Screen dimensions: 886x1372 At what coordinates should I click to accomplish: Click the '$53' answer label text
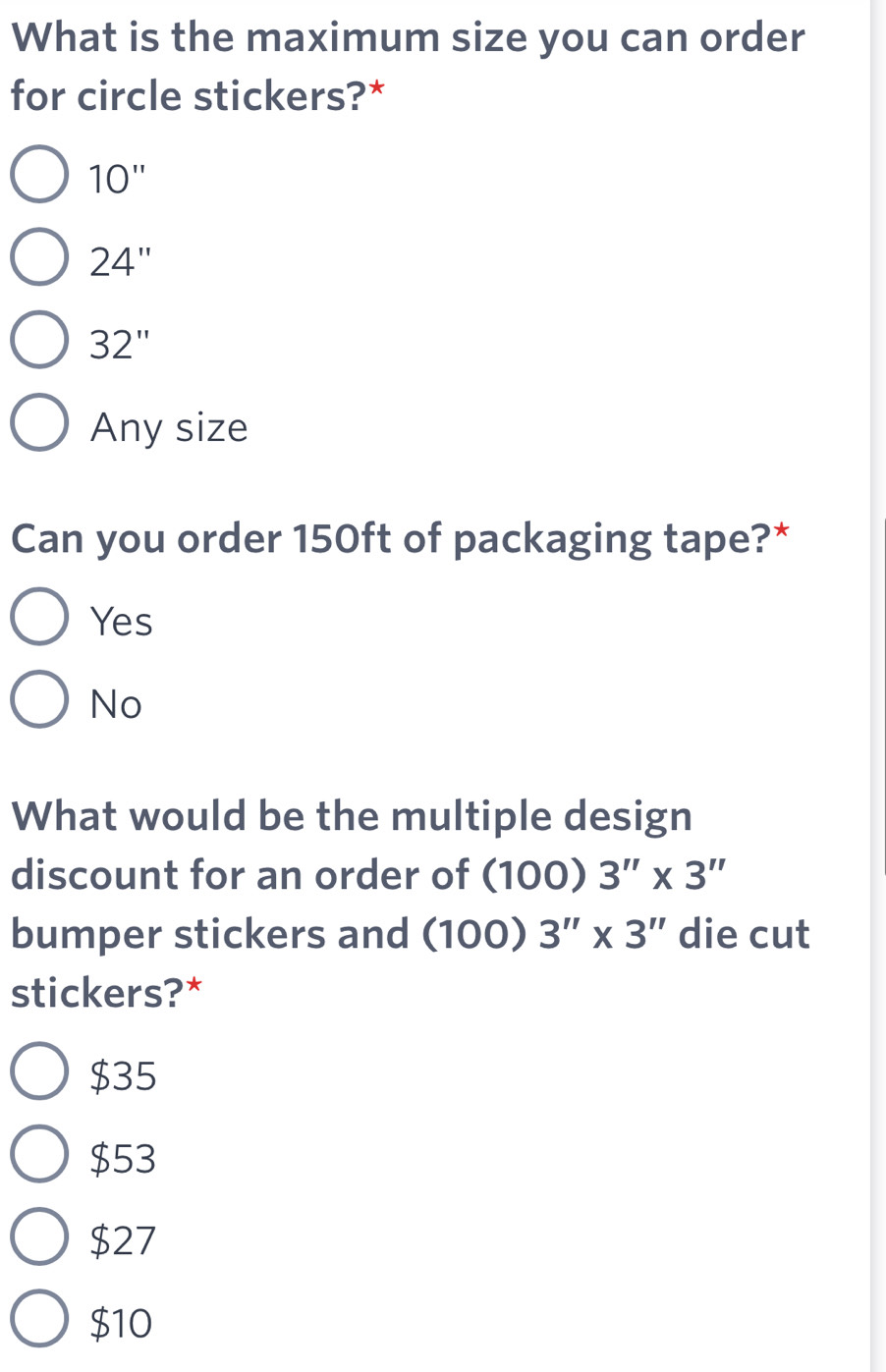click(x=123, y=1159)
